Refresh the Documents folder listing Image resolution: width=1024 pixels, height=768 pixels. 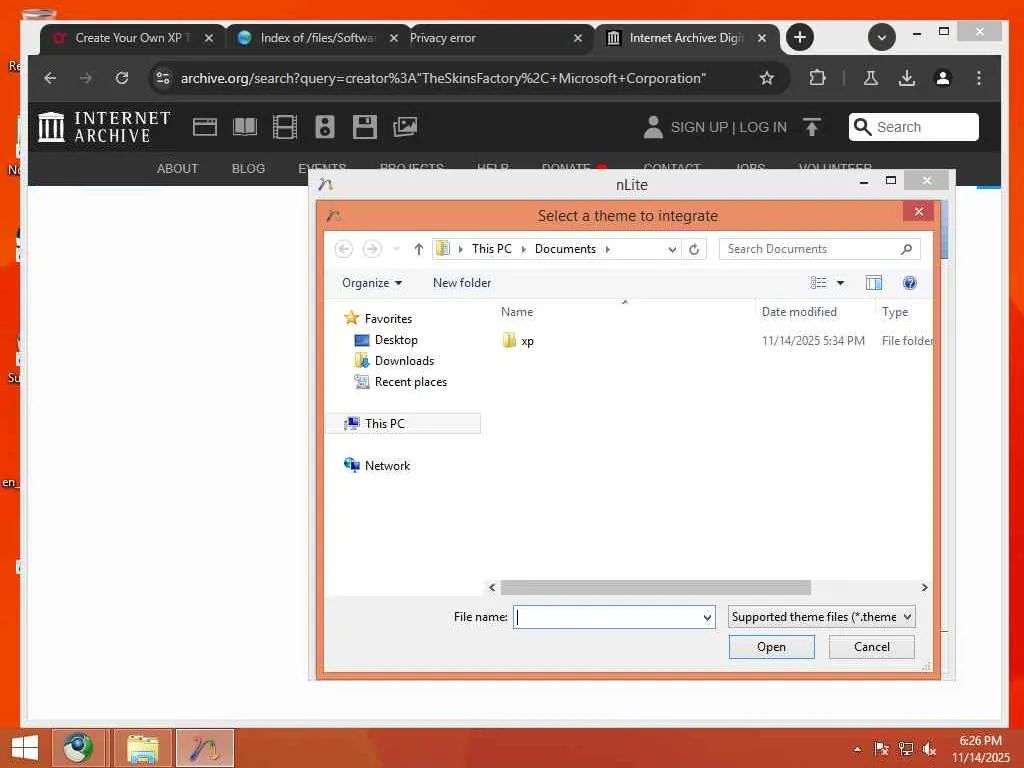pos(694,249)
